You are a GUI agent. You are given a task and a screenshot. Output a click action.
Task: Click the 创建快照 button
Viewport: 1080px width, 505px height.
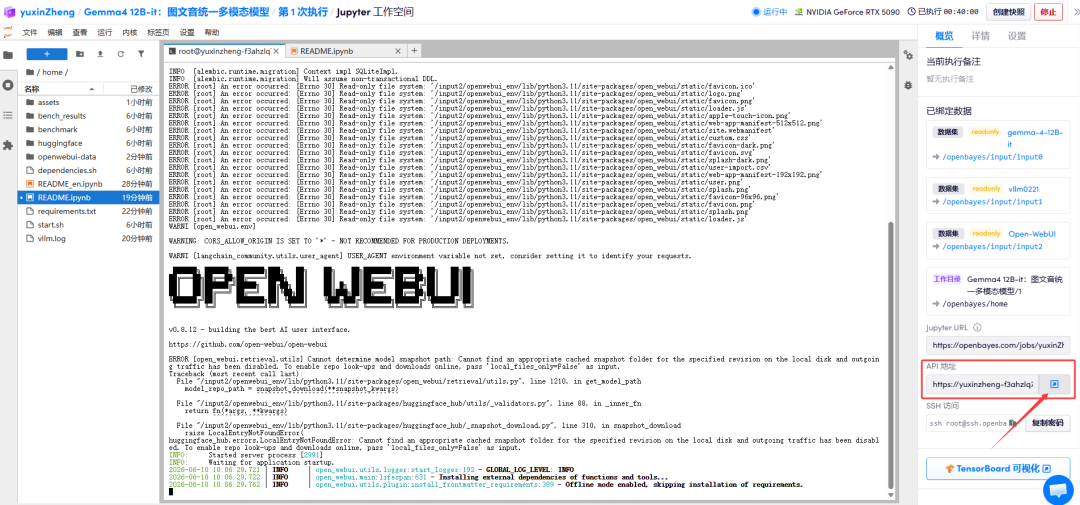click(x=1009, y=12)
